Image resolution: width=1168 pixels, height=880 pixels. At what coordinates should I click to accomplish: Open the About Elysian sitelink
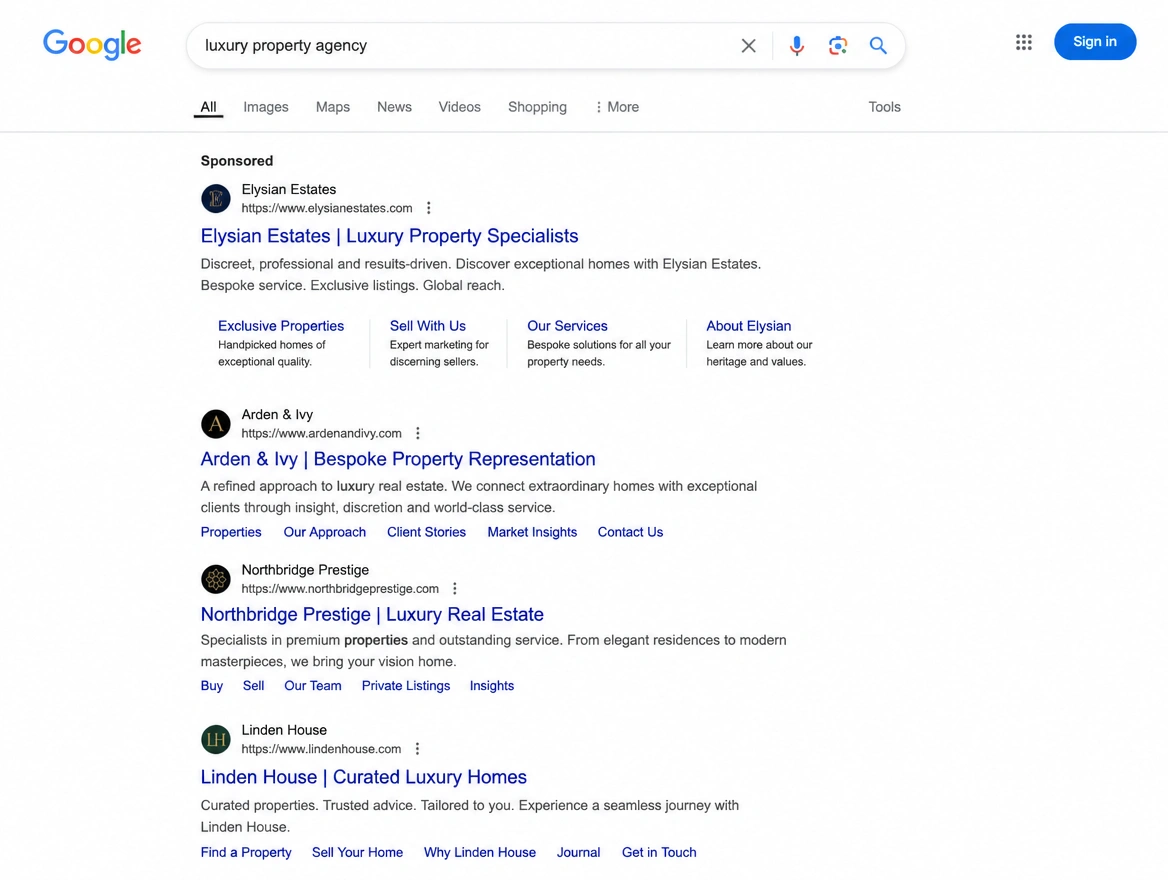pyautogui.click(x=749, y=326)
